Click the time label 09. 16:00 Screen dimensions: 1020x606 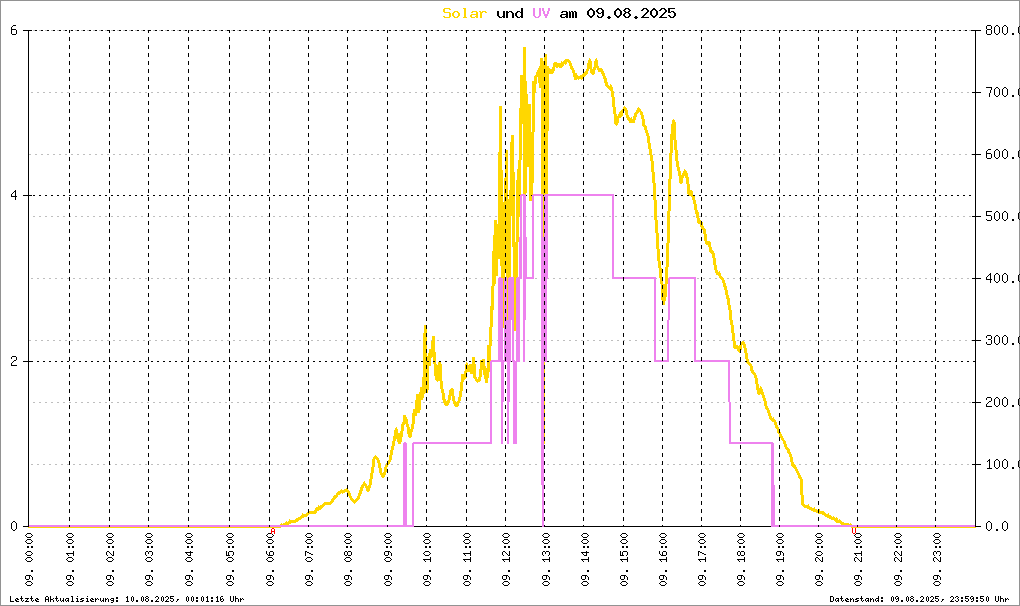663,559
